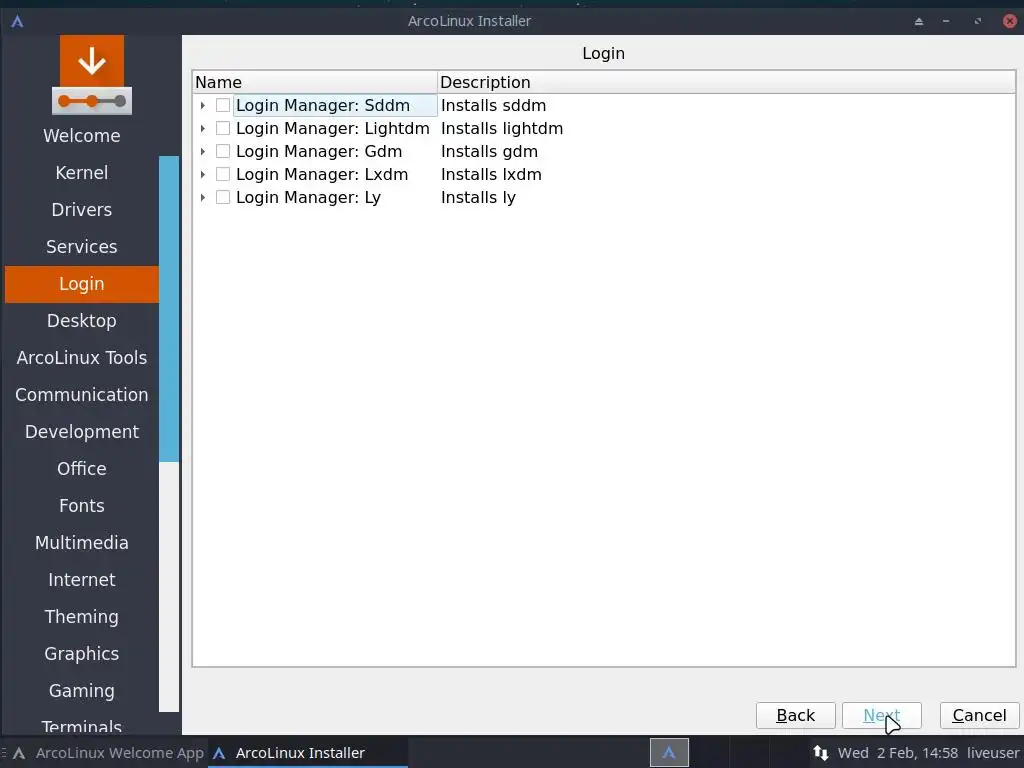Expand the Login Manager: Ly tree row

(202, 197)
